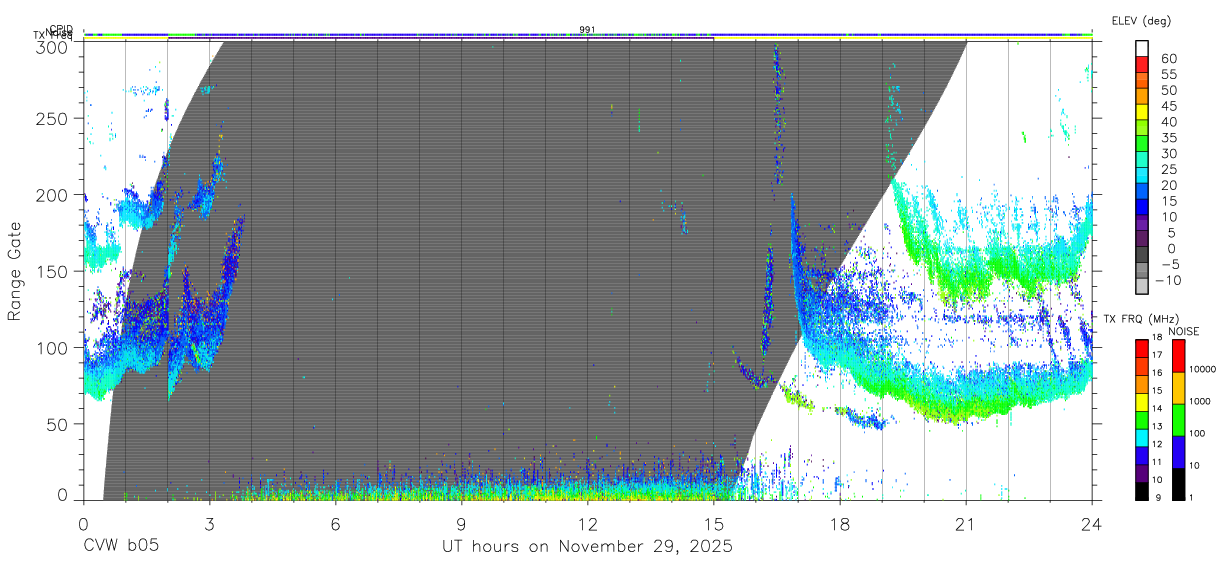Viewport: 1228px width, 567px height.
Task: Click the '50' tick on Range Gate axis
Action: tap(55, 424)
